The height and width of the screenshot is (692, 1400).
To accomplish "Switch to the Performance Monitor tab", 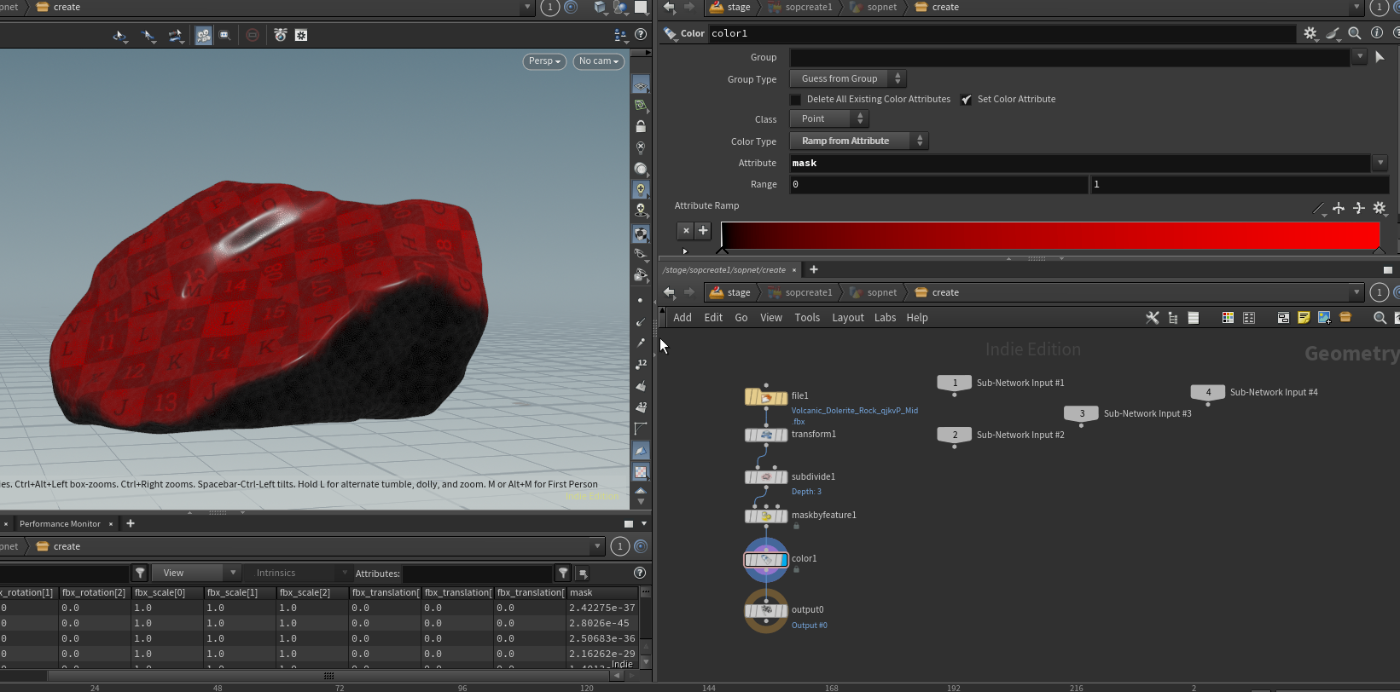I will point(60,524).
